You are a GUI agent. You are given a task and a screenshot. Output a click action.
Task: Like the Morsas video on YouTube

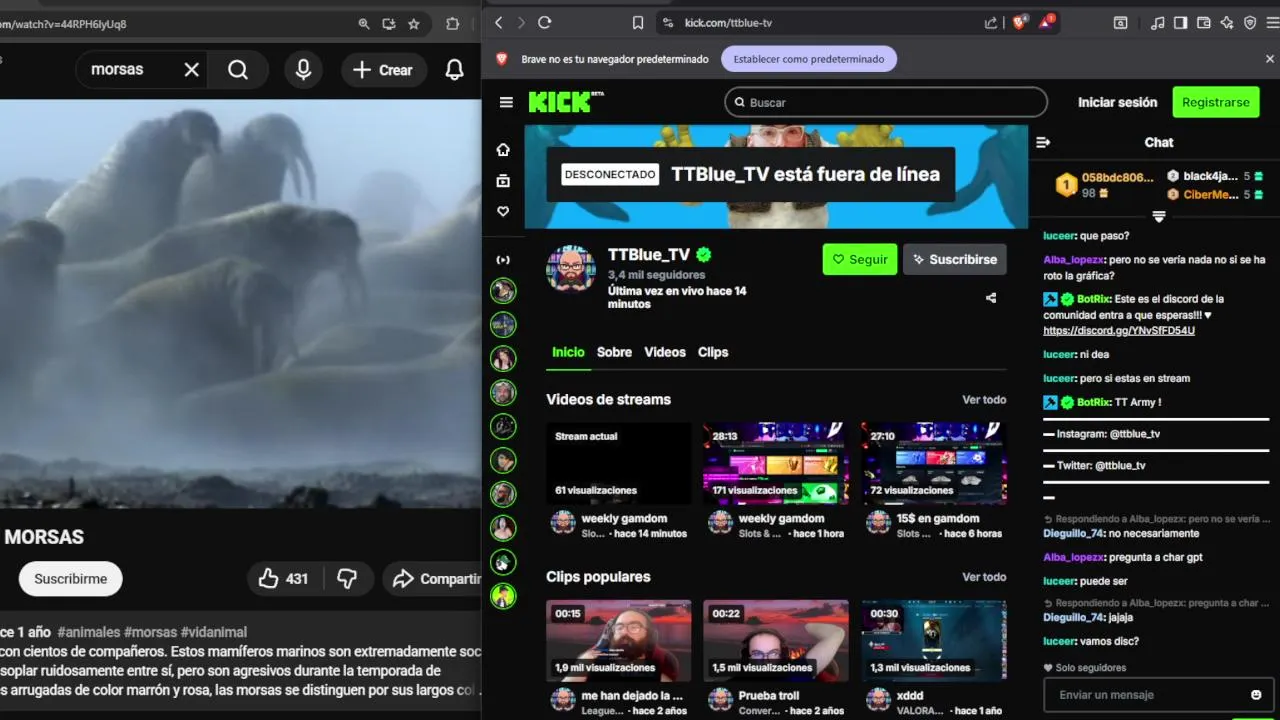point(283,579)
